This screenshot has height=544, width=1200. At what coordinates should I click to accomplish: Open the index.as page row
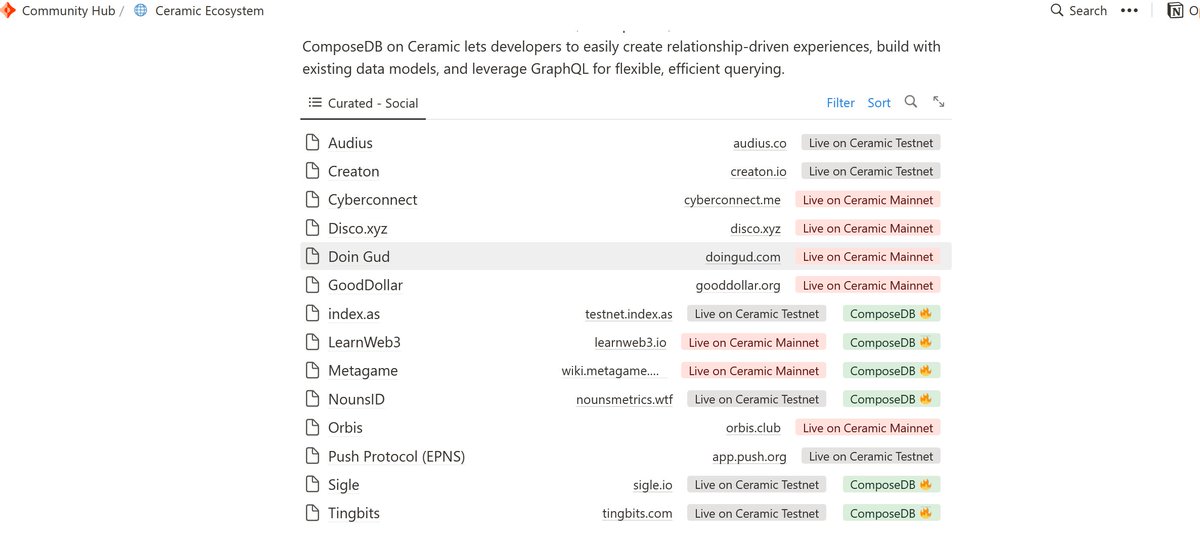click(626, 314)
